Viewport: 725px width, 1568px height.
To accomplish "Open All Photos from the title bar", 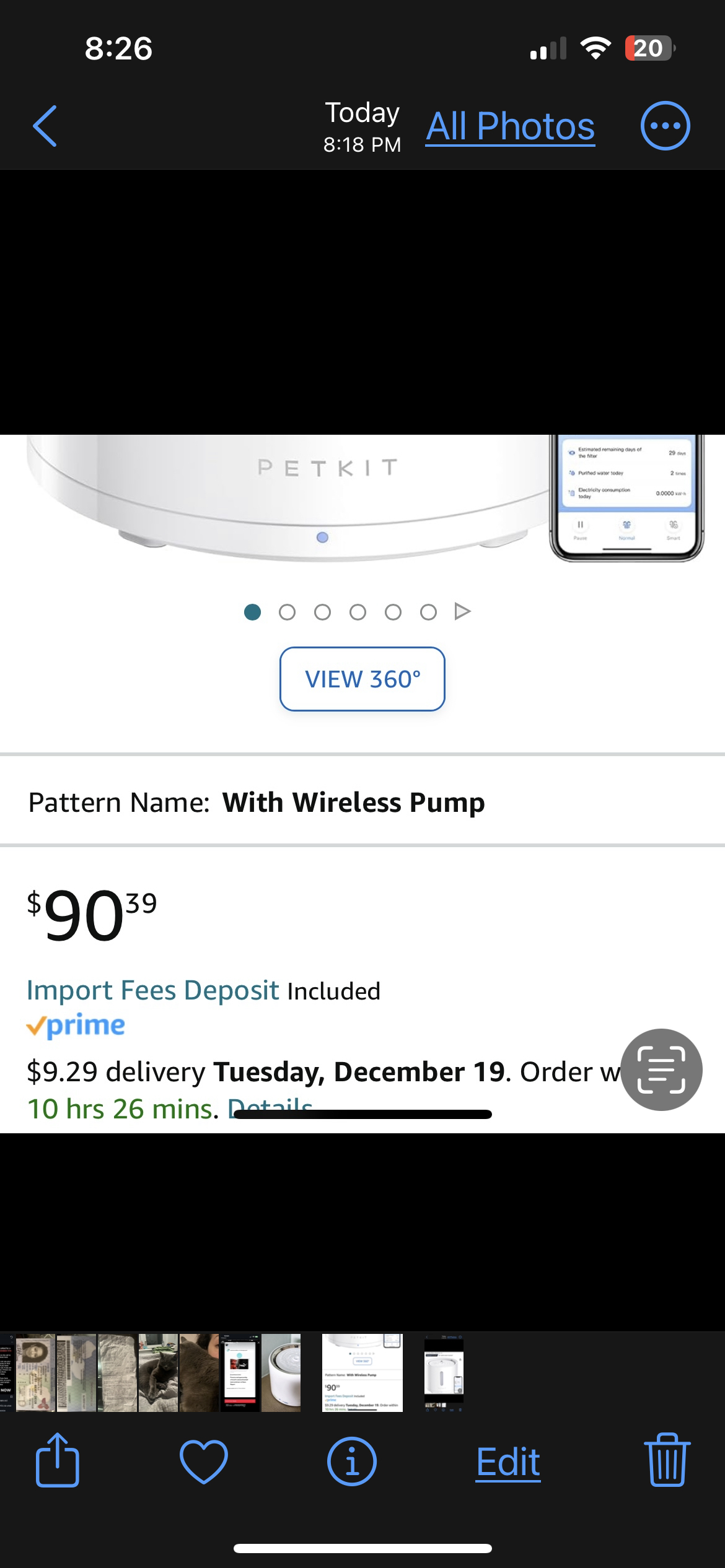I will tap(509, 126).
